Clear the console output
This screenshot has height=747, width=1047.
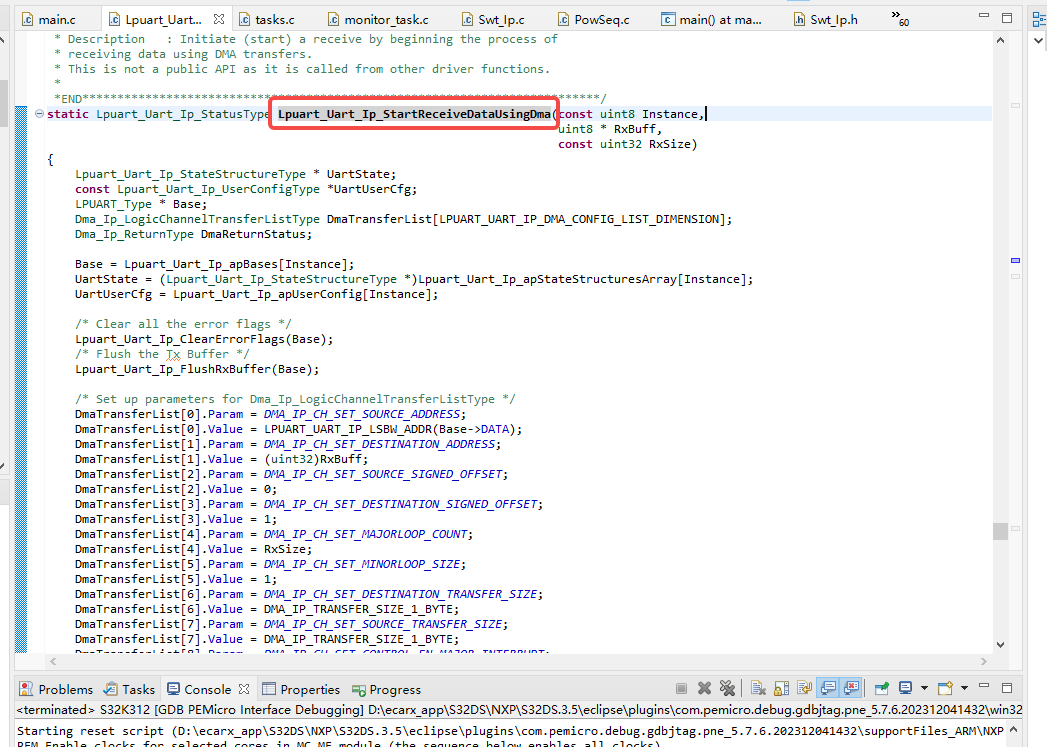[x=758, y=688]
